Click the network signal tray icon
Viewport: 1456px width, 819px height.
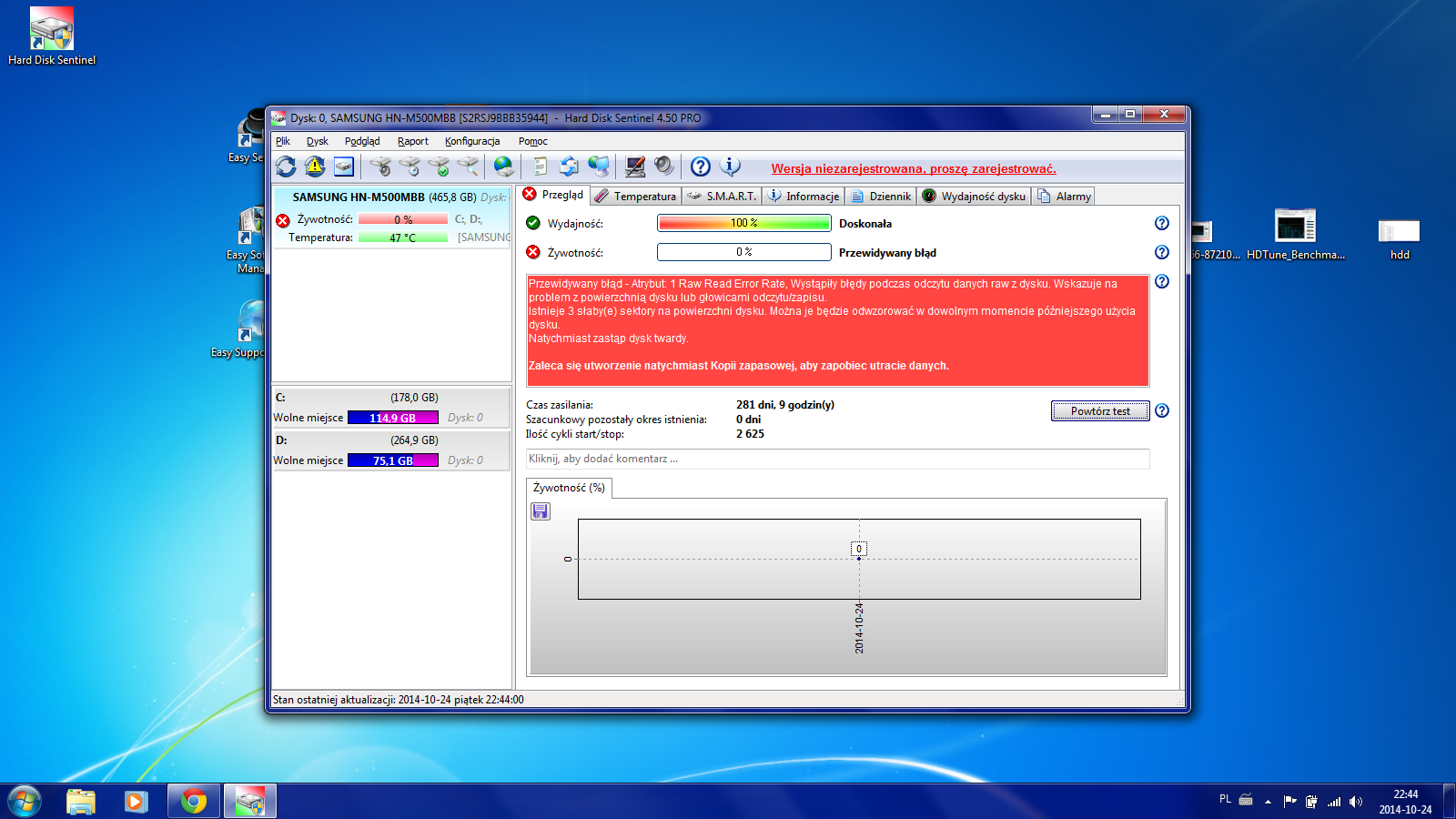[1334, 802]
